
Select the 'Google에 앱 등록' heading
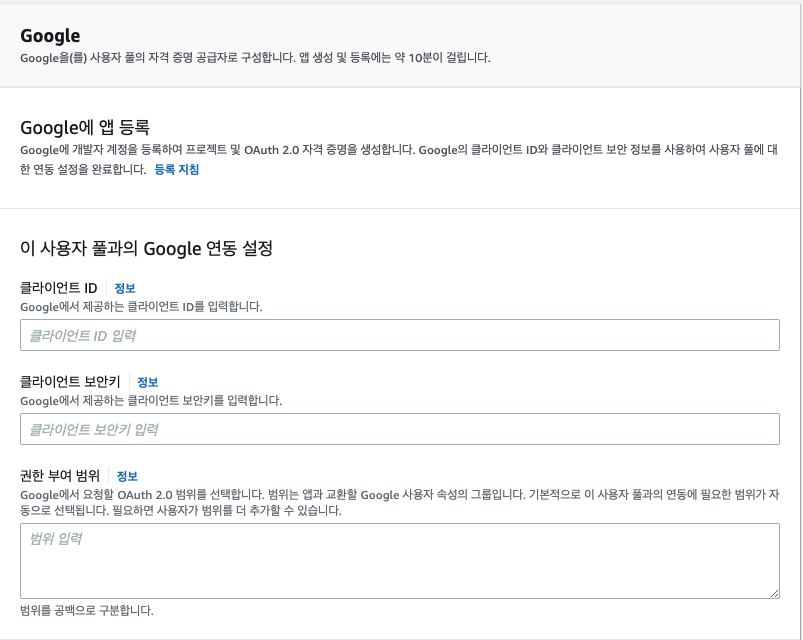[x=85, y=127]
